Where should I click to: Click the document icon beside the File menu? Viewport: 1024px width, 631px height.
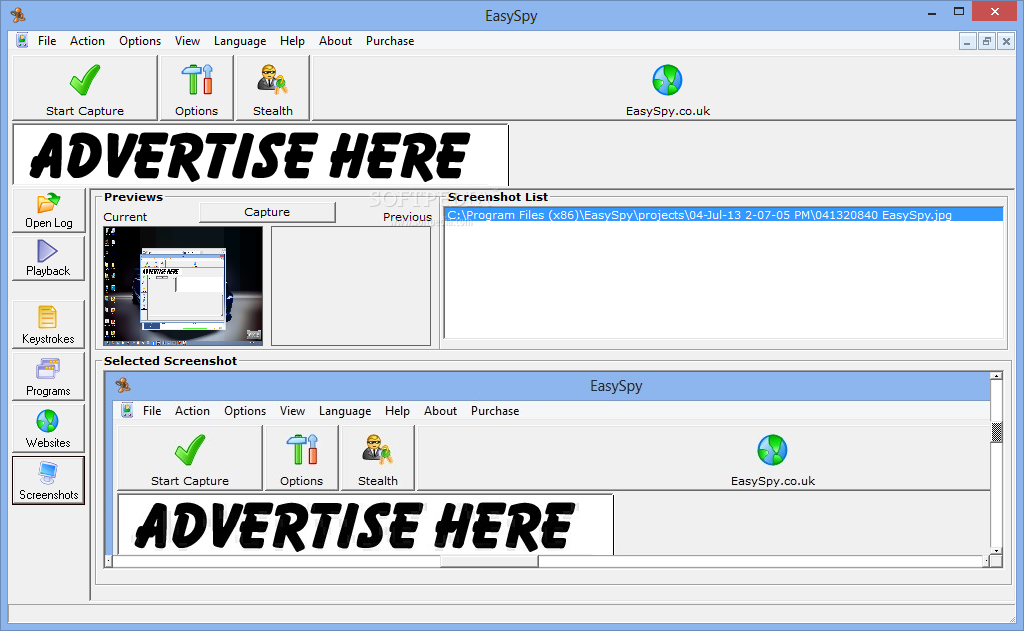[22, 40]
